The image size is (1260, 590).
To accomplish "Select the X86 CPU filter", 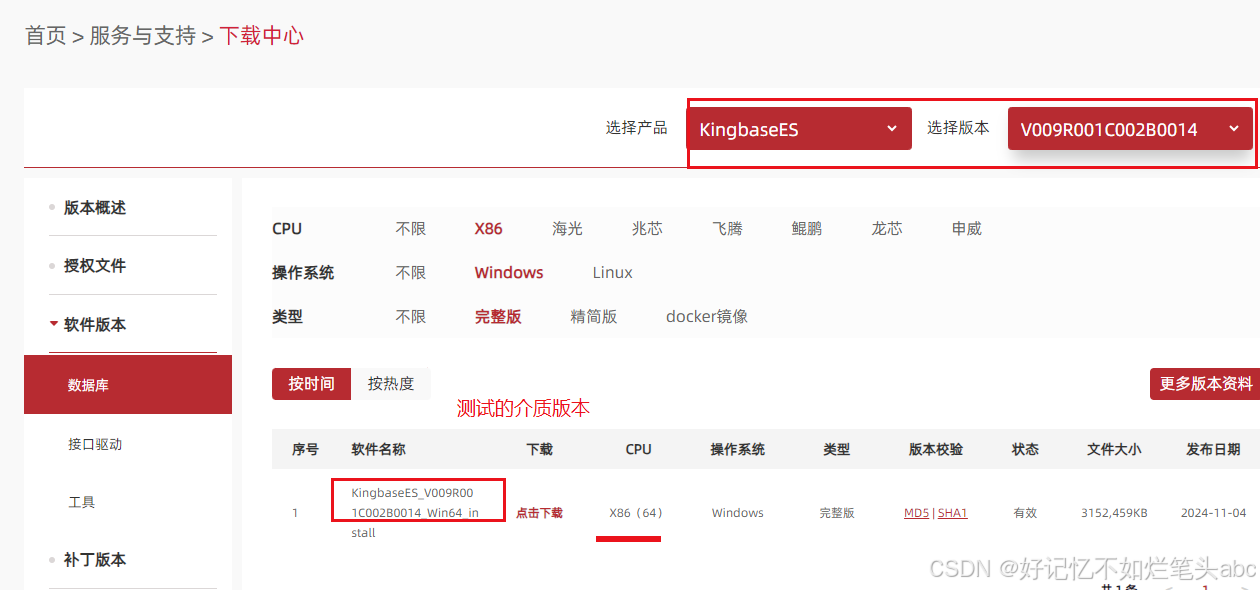I will pyautogui.click(x=488, y=228).
